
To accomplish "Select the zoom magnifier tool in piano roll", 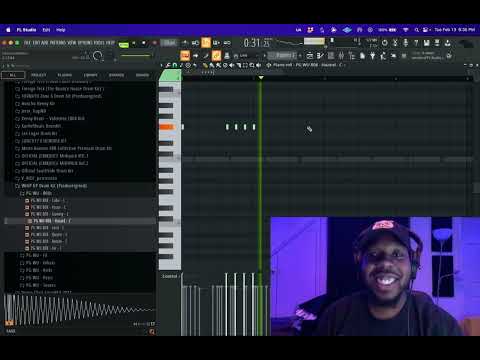I will 252,65.
